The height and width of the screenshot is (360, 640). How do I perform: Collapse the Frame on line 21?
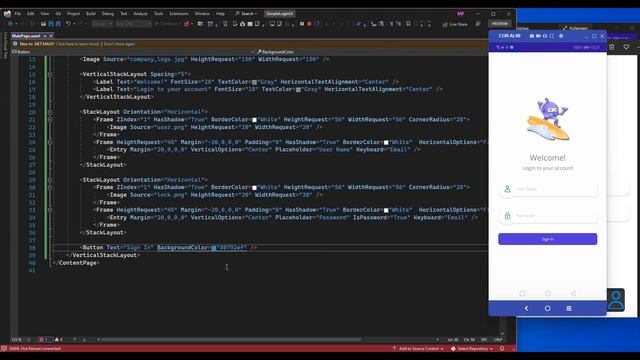pos(50,120)
